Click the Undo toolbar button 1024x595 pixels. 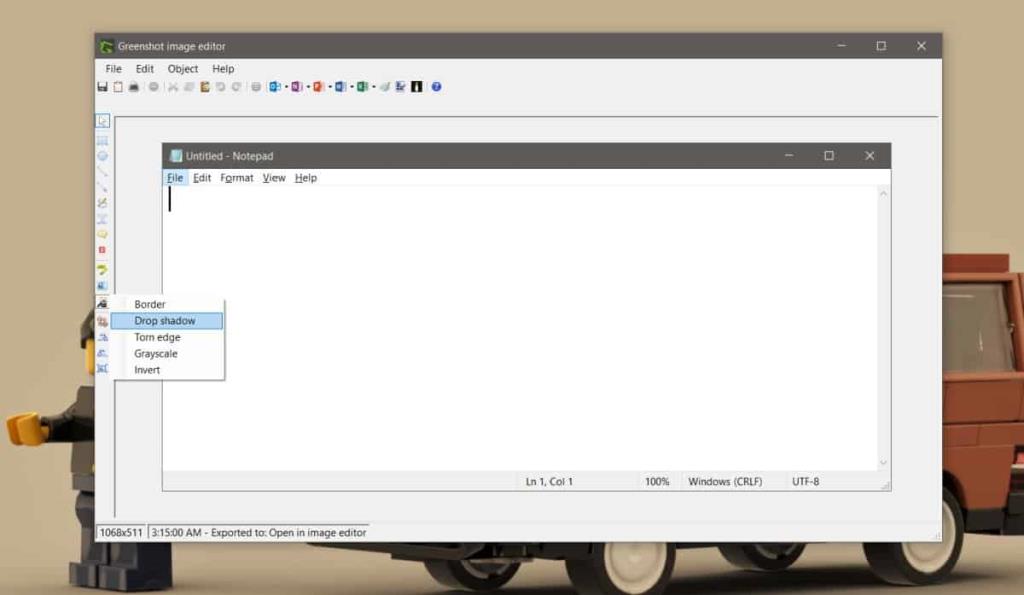pos(222,86)
